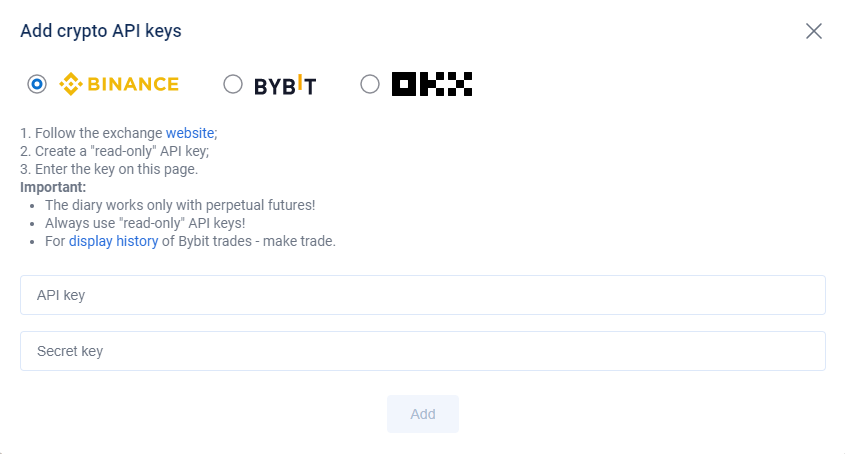Click the "make trade" text in Bybit note
The height and width of the screenshot is (454, 845).
[x=304, y=241]
